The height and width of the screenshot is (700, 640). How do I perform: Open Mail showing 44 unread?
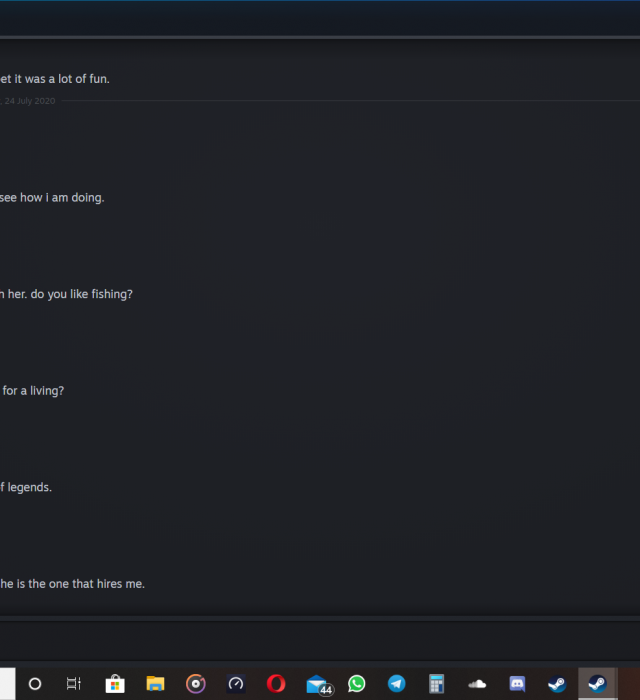click(x=318, y=685)
